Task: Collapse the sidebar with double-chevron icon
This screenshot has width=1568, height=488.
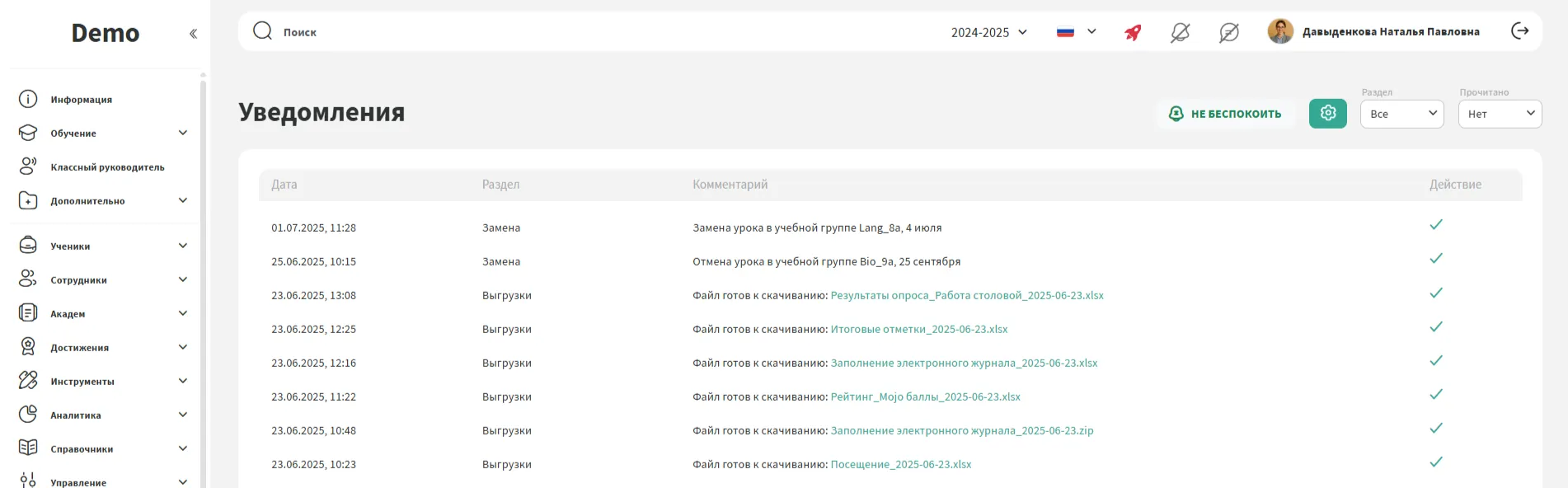Action: click(x=193, y=34)
